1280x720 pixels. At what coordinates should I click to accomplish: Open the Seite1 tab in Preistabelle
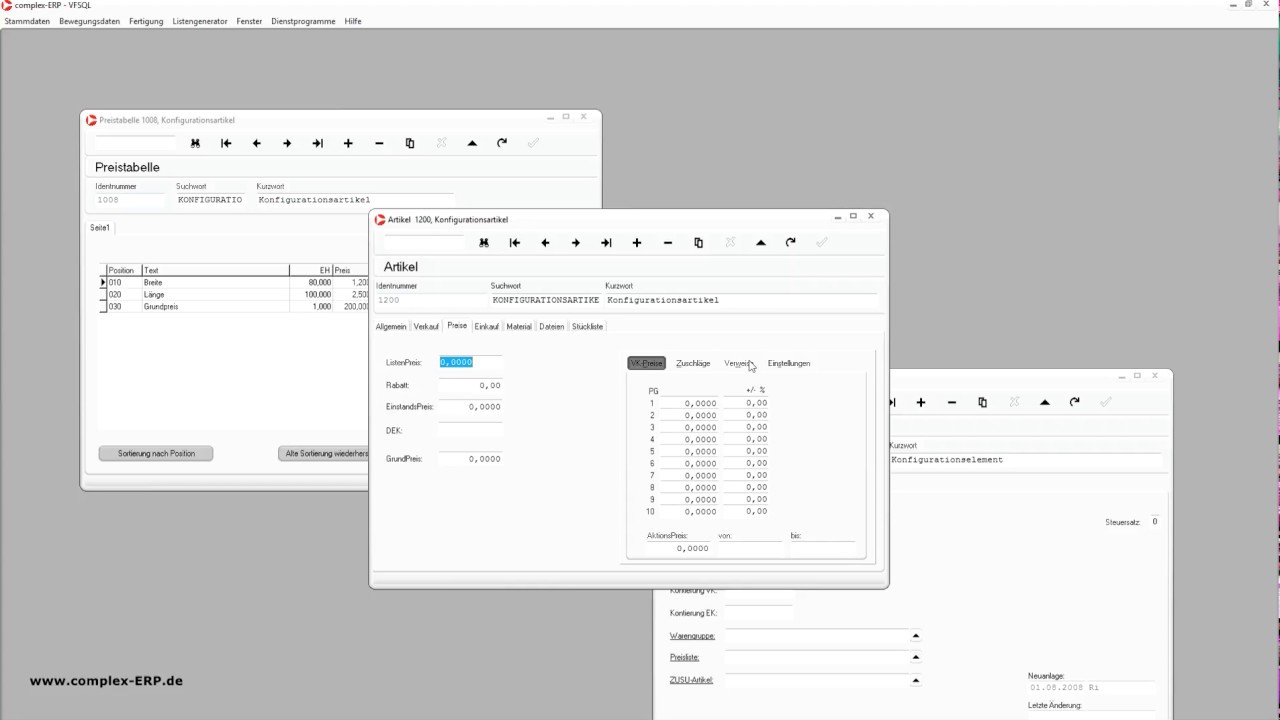click(x=100, y=228)
